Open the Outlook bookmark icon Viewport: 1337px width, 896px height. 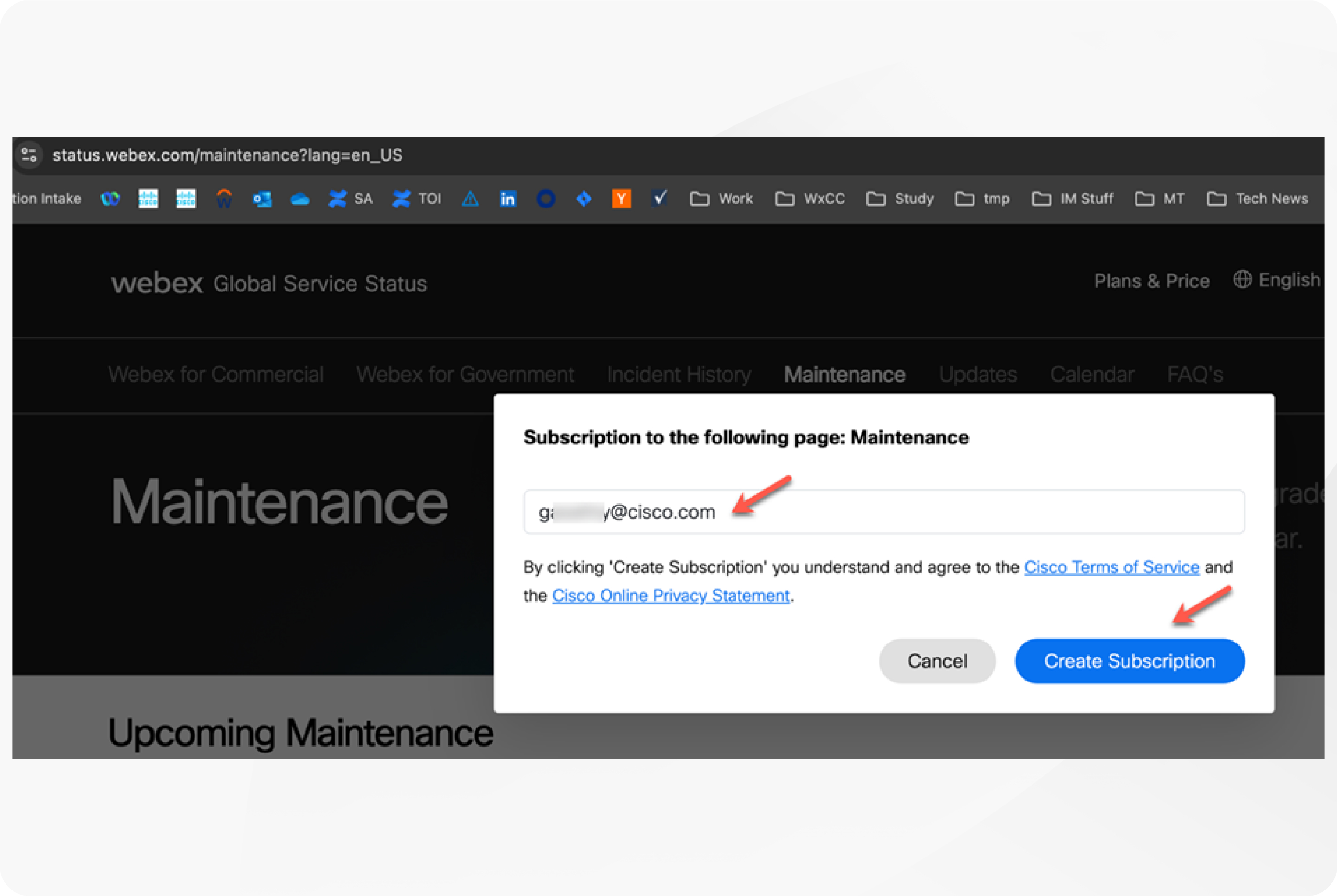(x=262, y=199)
